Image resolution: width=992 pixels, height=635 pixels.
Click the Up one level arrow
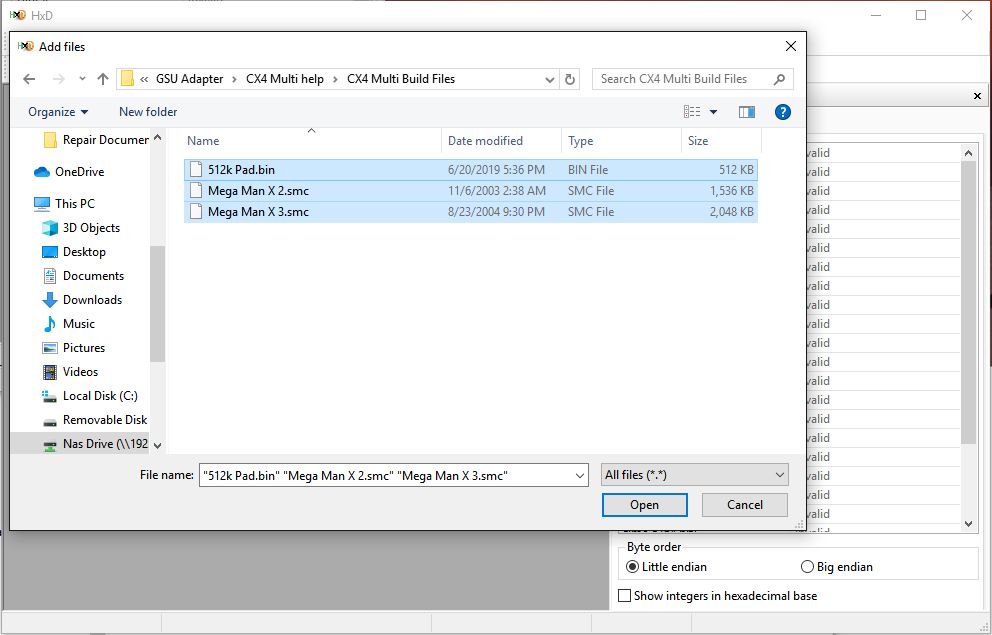tap(102, 79)
